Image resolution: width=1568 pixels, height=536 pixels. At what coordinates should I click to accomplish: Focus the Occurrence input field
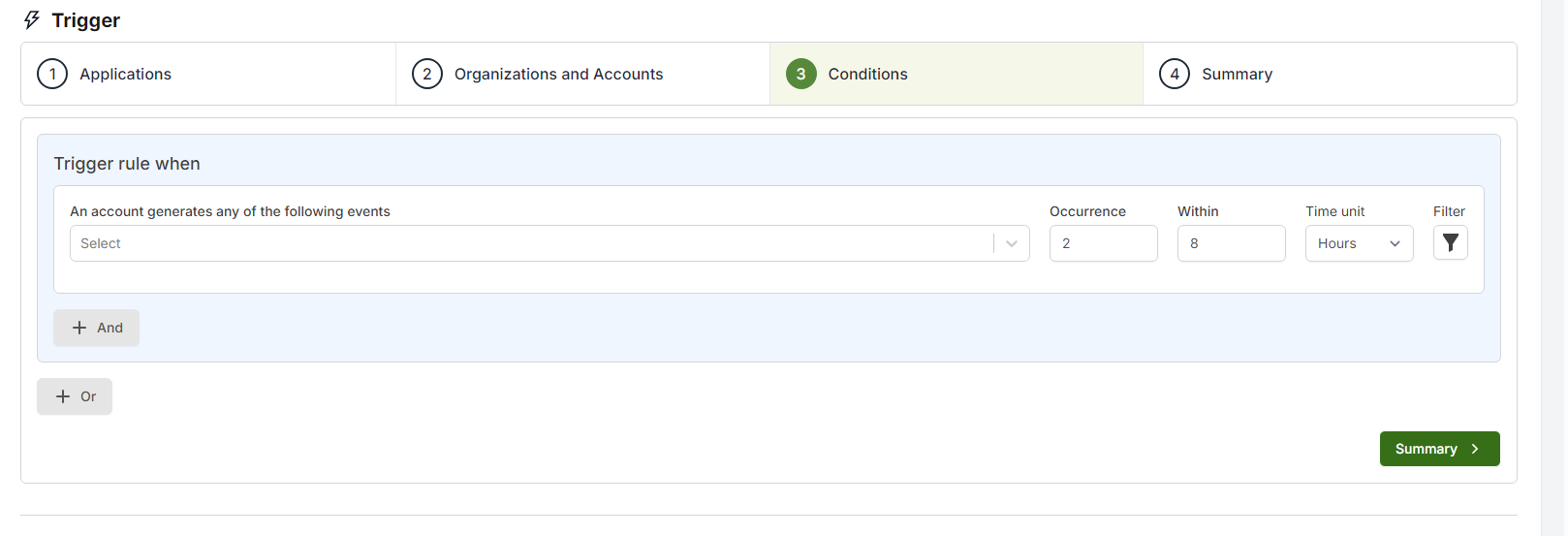pyautogui.click(x=1104, y=243)
